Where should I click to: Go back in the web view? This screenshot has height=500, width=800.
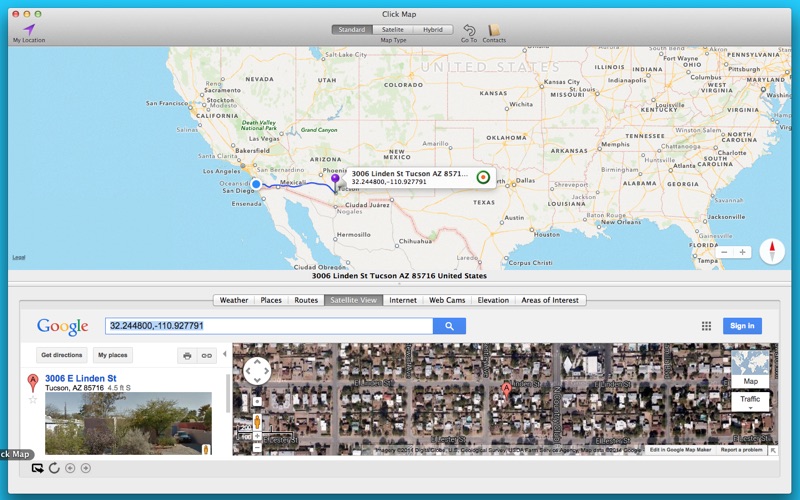(70, 468)
